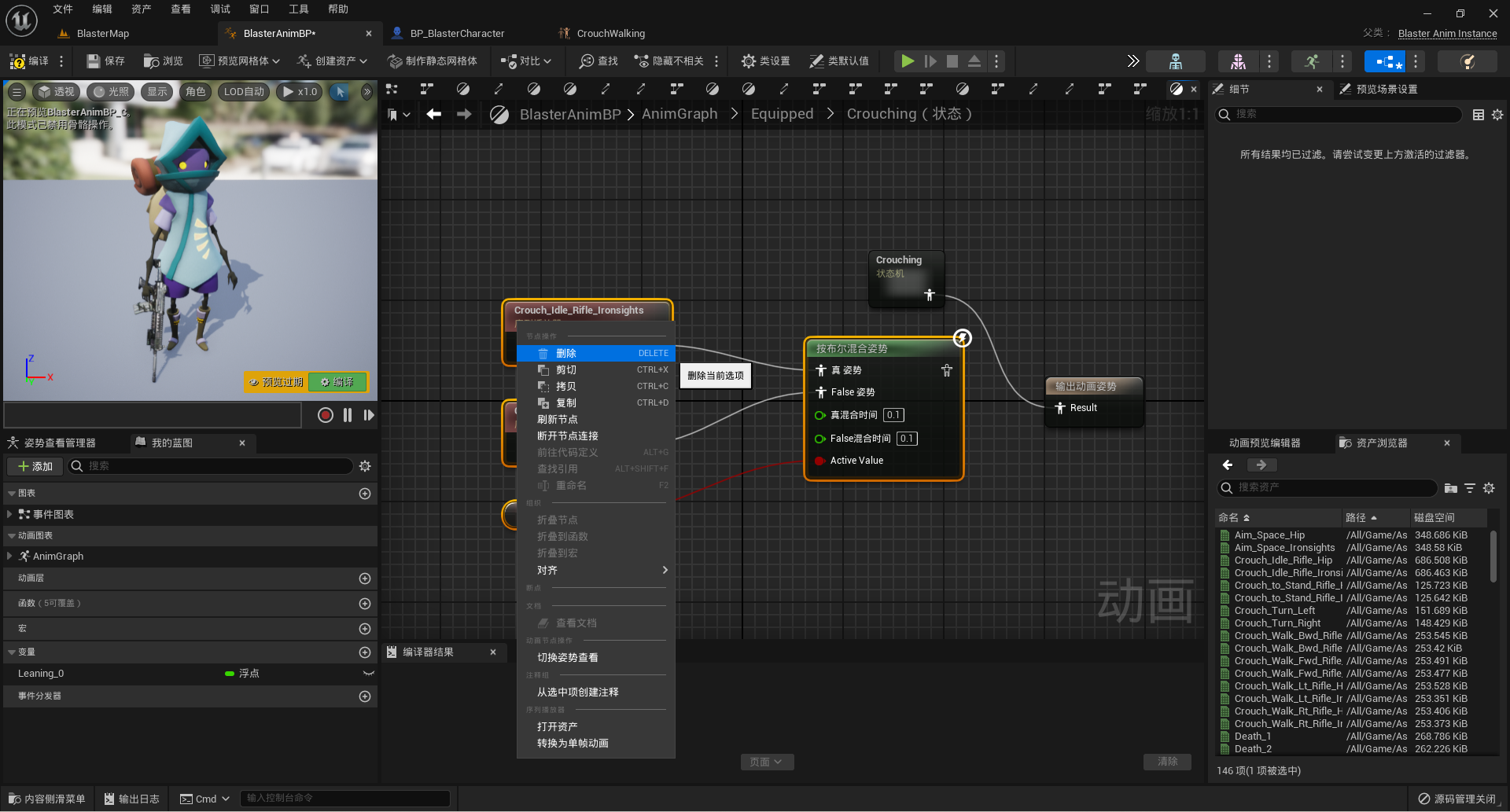Click the Active Value red pin

pyautogui.click(x=820, y=461)
